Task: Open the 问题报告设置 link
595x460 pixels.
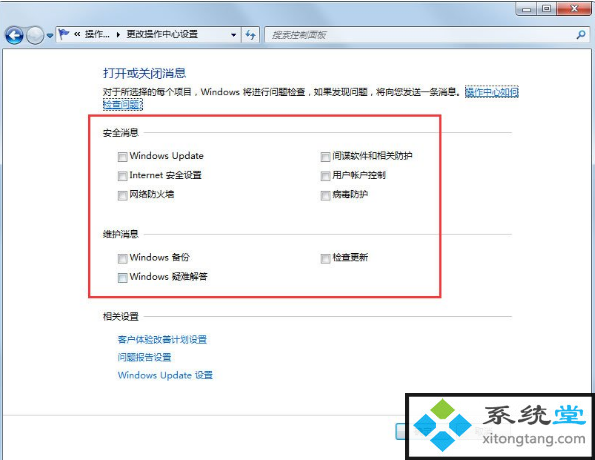Action: pos(145,357)
